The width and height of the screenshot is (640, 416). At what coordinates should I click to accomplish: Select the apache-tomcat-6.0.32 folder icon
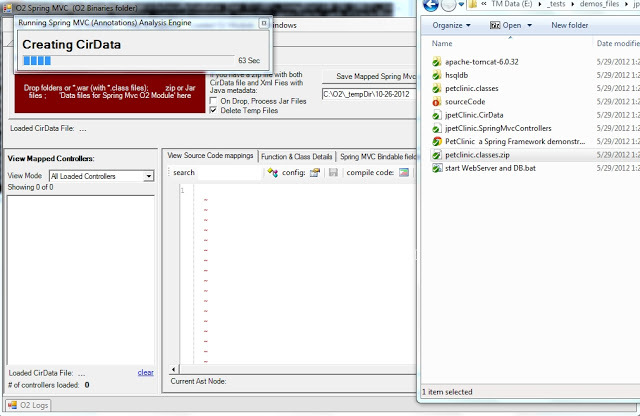436,61
